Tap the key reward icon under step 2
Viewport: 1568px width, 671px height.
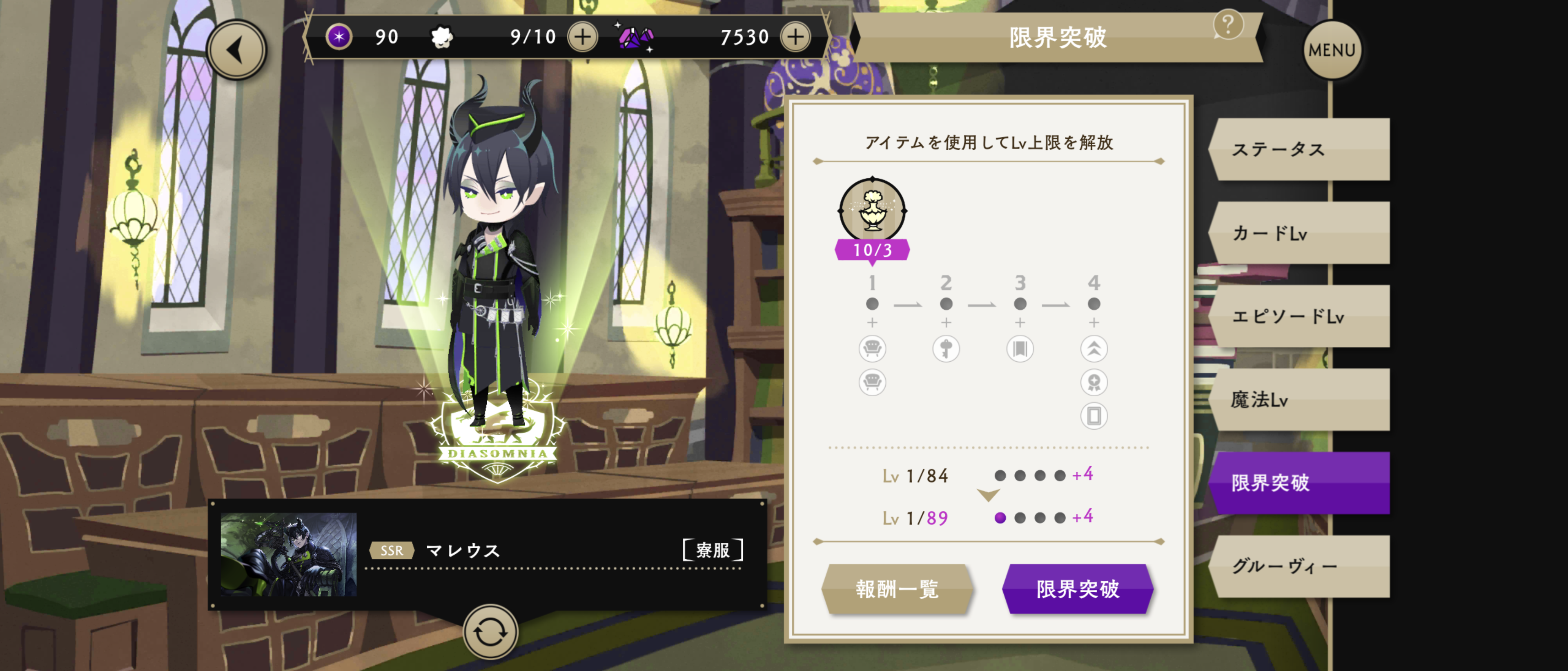coord(946,349)
